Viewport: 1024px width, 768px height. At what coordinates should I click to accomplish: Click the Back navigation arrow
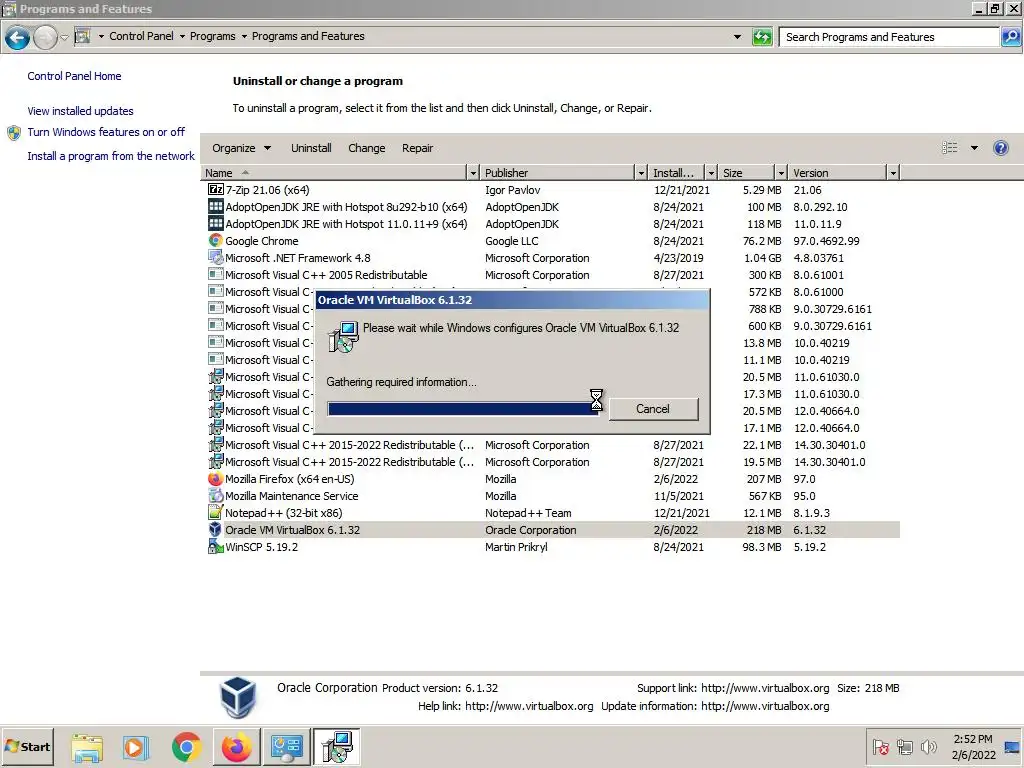click(x=18, y=38)
